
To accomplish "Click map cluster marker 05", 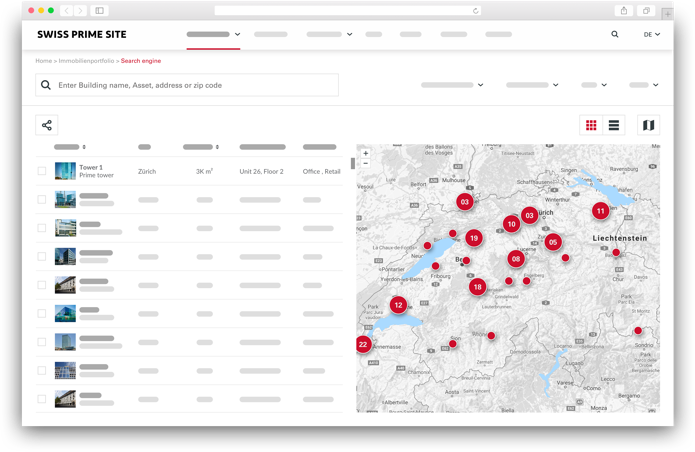I will 553,242.
